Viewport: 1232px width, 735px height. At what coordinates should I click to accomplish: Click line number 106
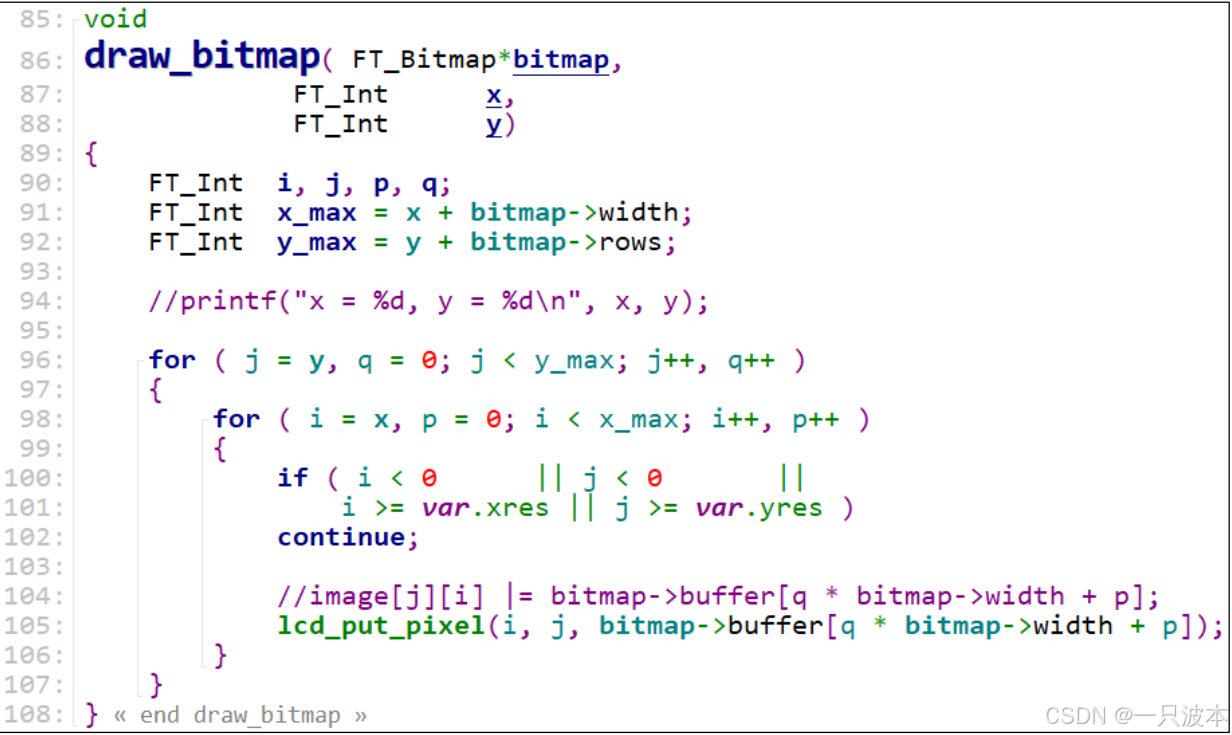coord(33,655)
